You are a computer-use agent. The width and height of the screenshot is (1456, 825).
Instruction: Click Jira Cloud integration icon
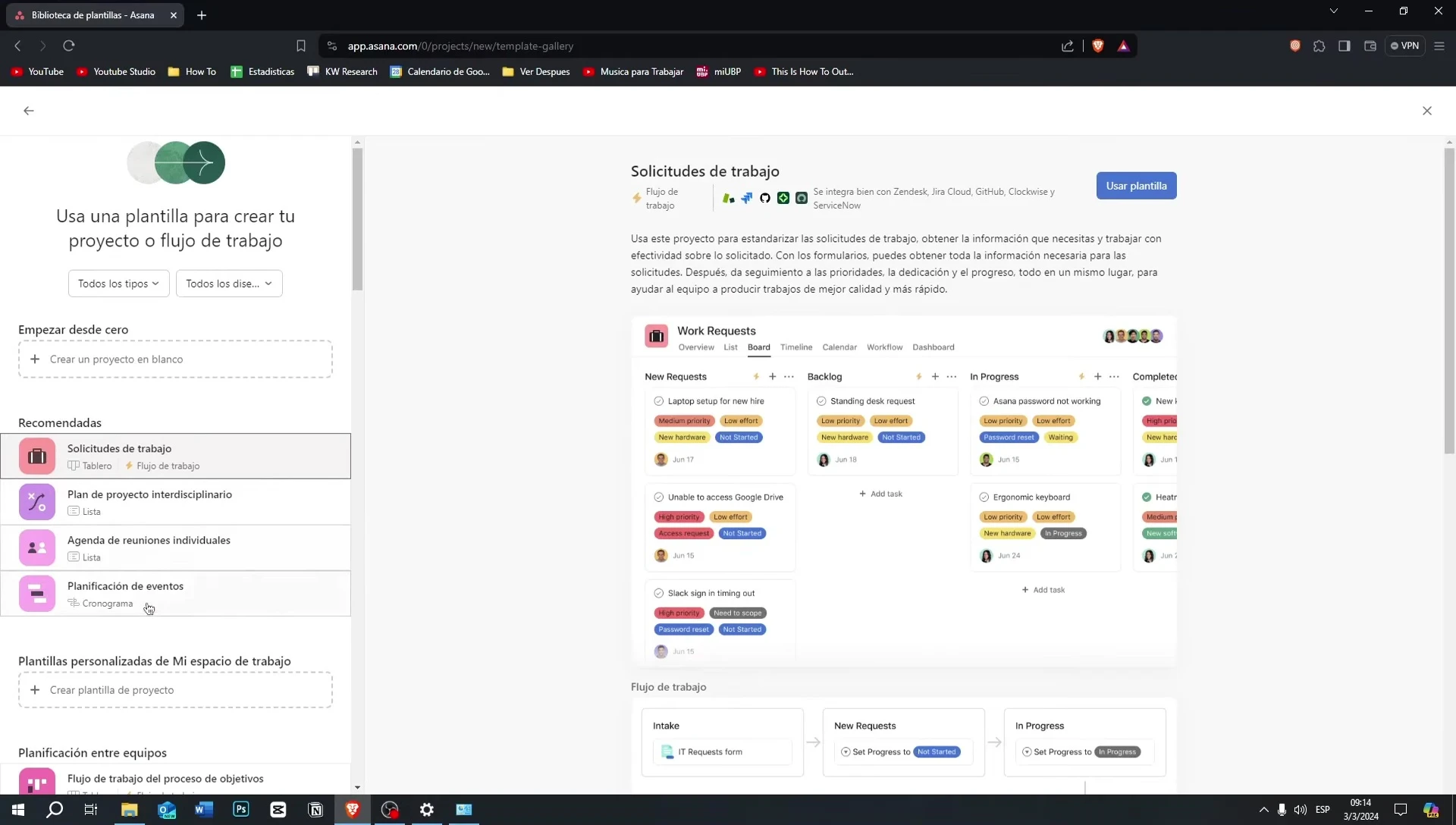click(747, 199)
